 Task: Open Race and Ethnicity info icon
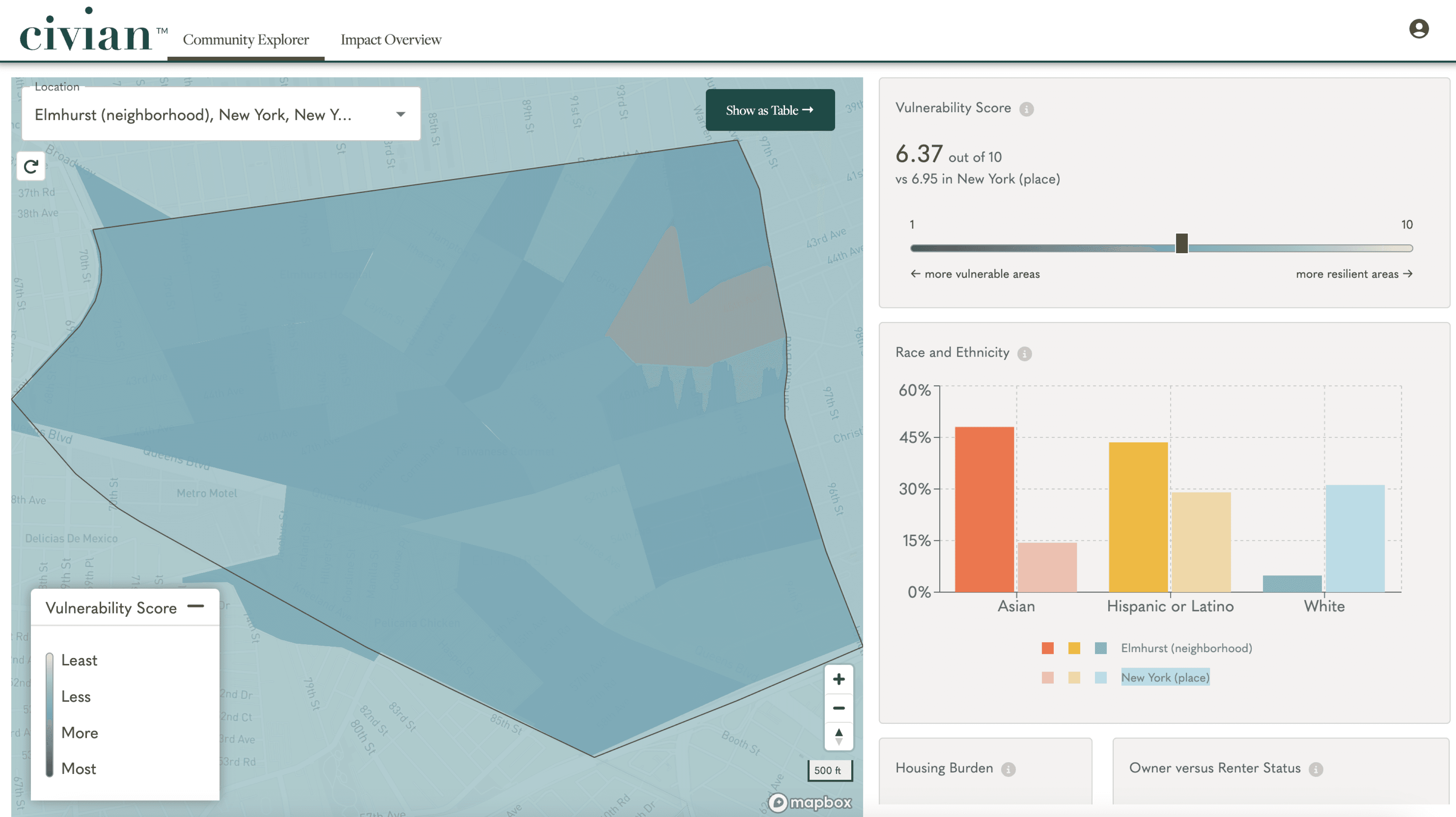pyautogui.click(x=1024, y=354)
